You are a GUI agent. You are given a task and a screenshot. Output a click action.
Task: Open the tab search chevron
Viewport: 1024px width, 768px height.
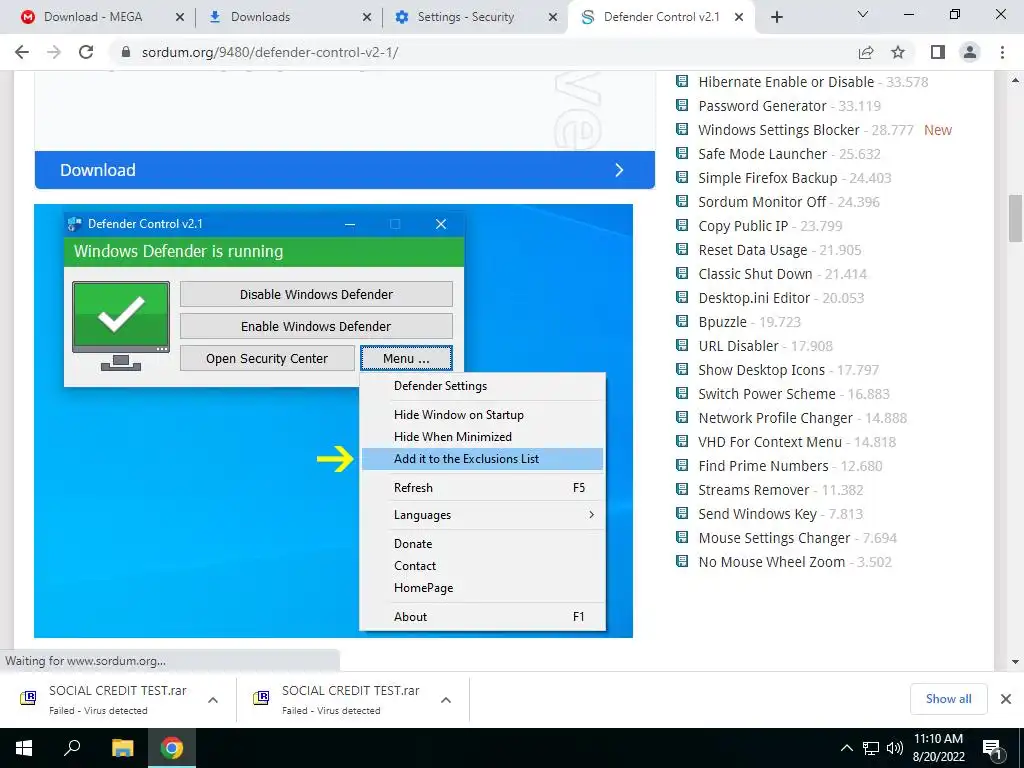pos(863,14)
